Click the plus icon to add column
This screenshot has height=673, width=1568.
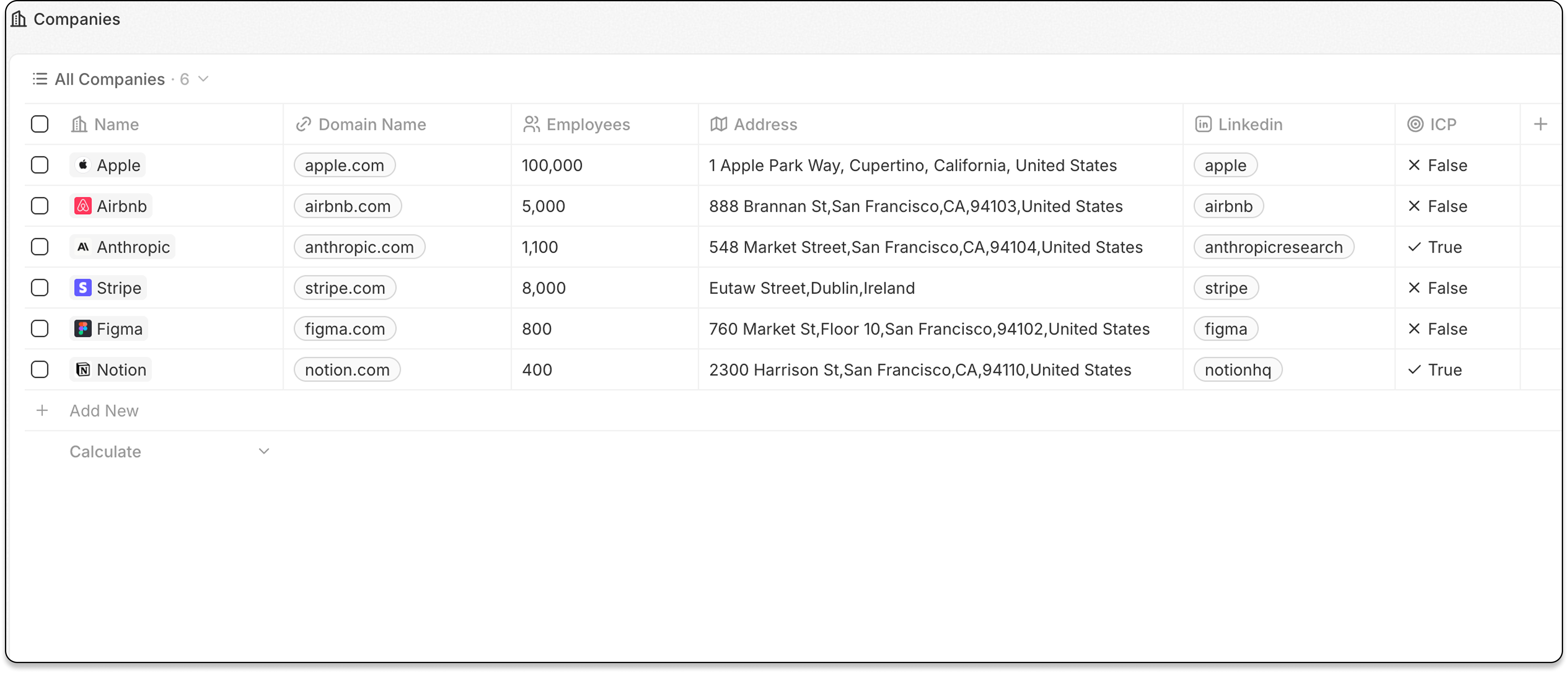tap(1541, 124)
